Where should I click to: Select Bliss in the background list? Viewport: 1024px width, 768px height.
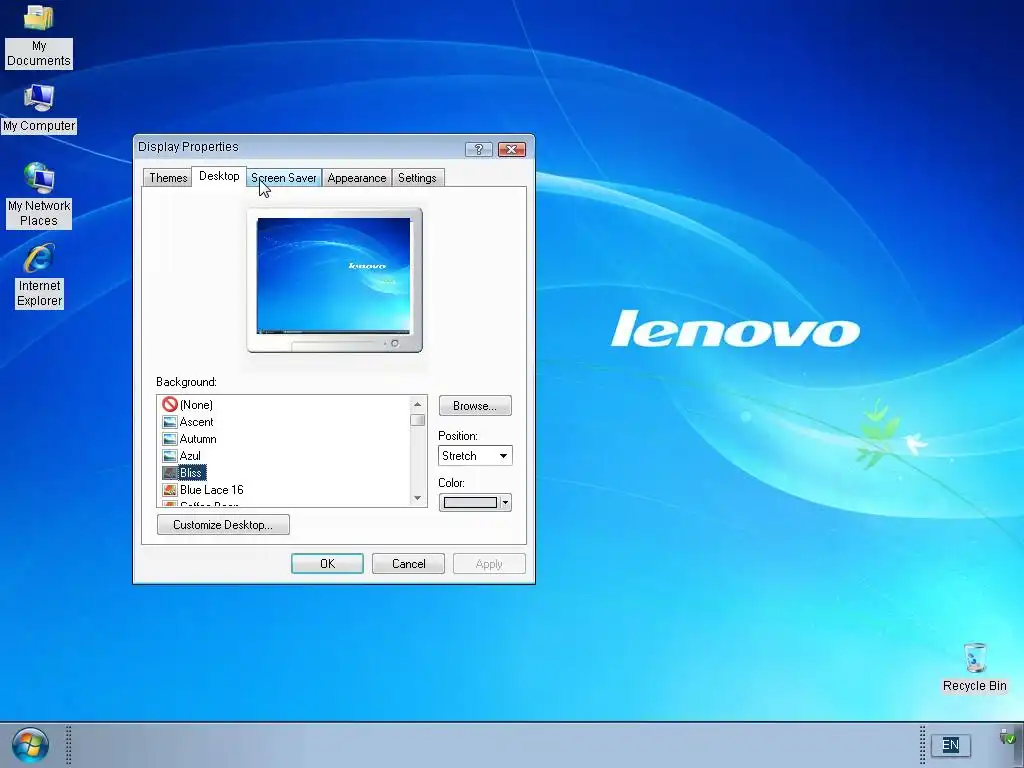coord(191,473)
